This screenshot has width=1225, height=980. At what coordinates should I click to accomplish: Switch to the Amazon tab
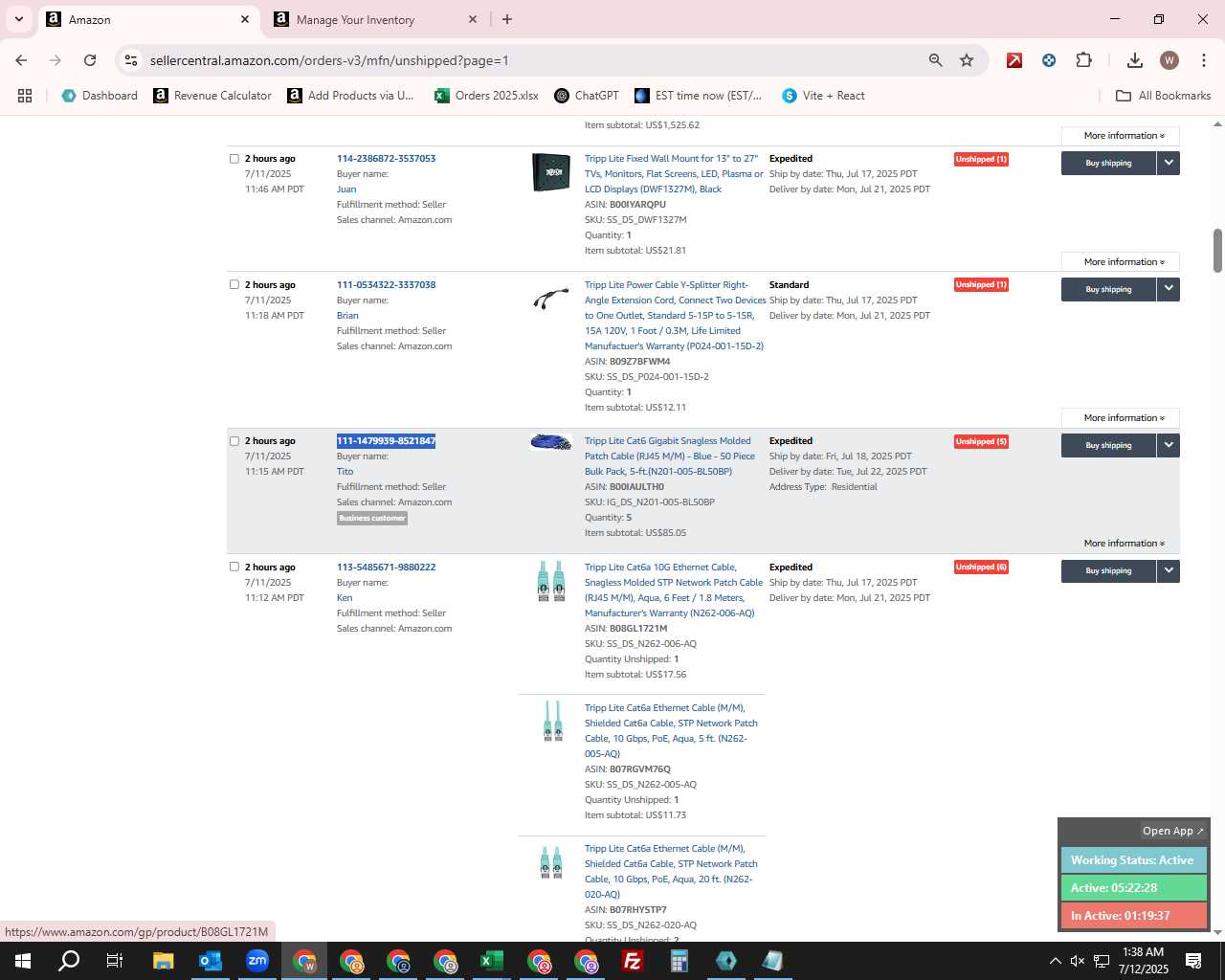pyautogui.click(x=148, y=19)
